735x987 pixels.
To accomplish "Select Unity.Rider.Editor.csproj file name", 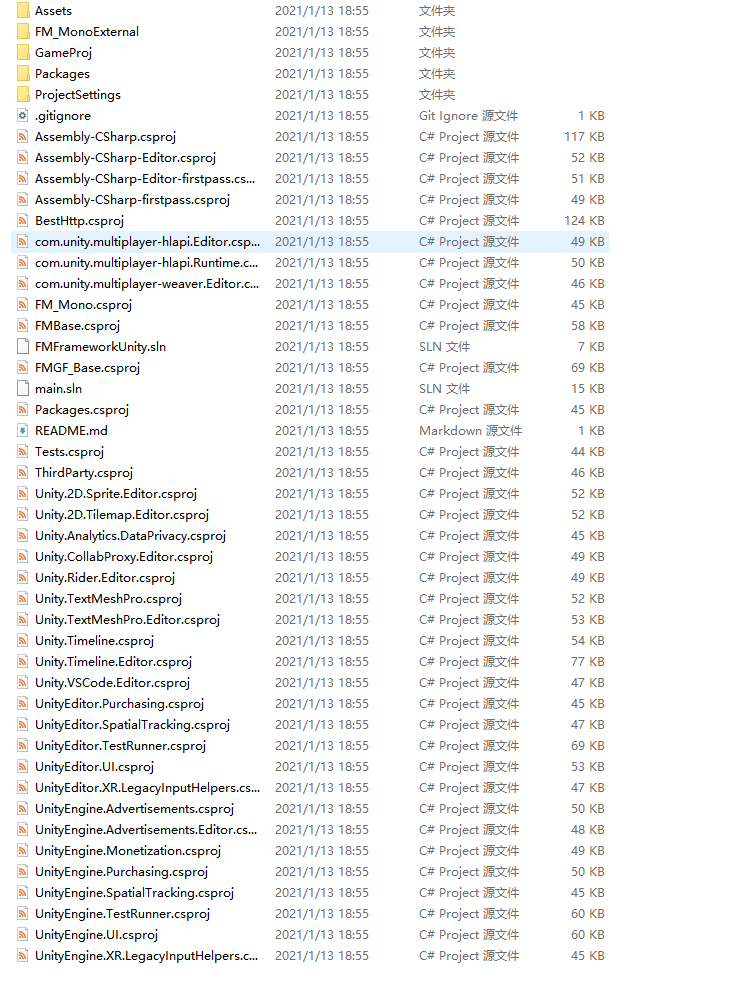I will 105,577.
